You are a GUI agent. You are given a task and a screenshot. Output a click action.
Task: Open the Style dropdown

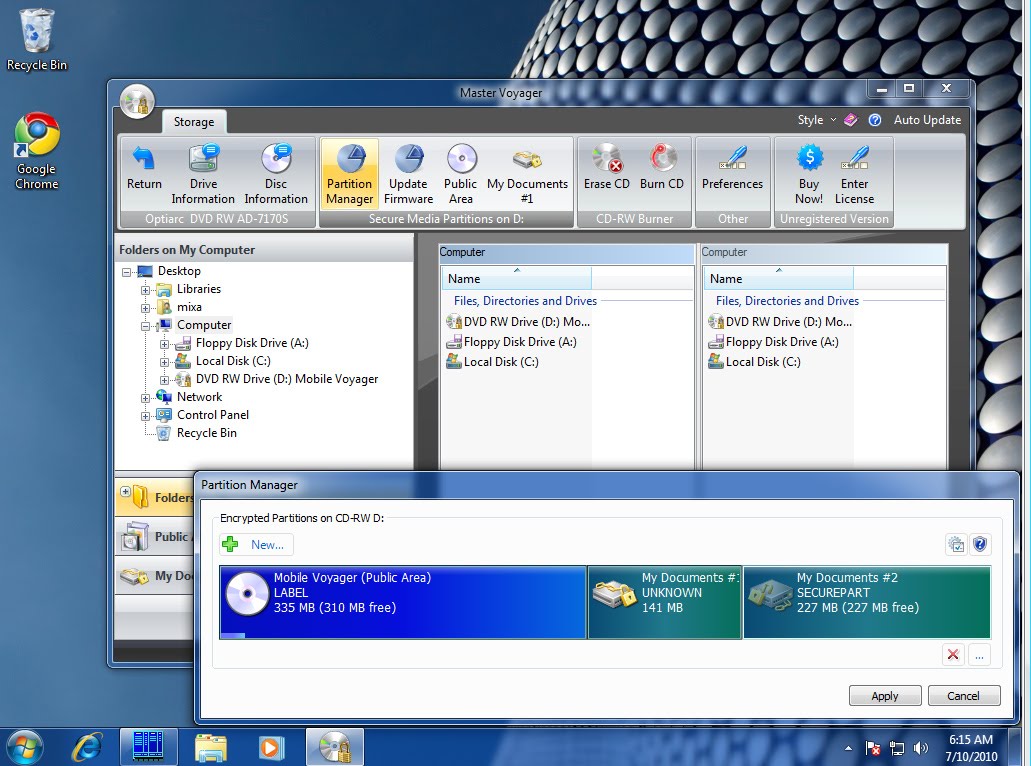[817, 120]
